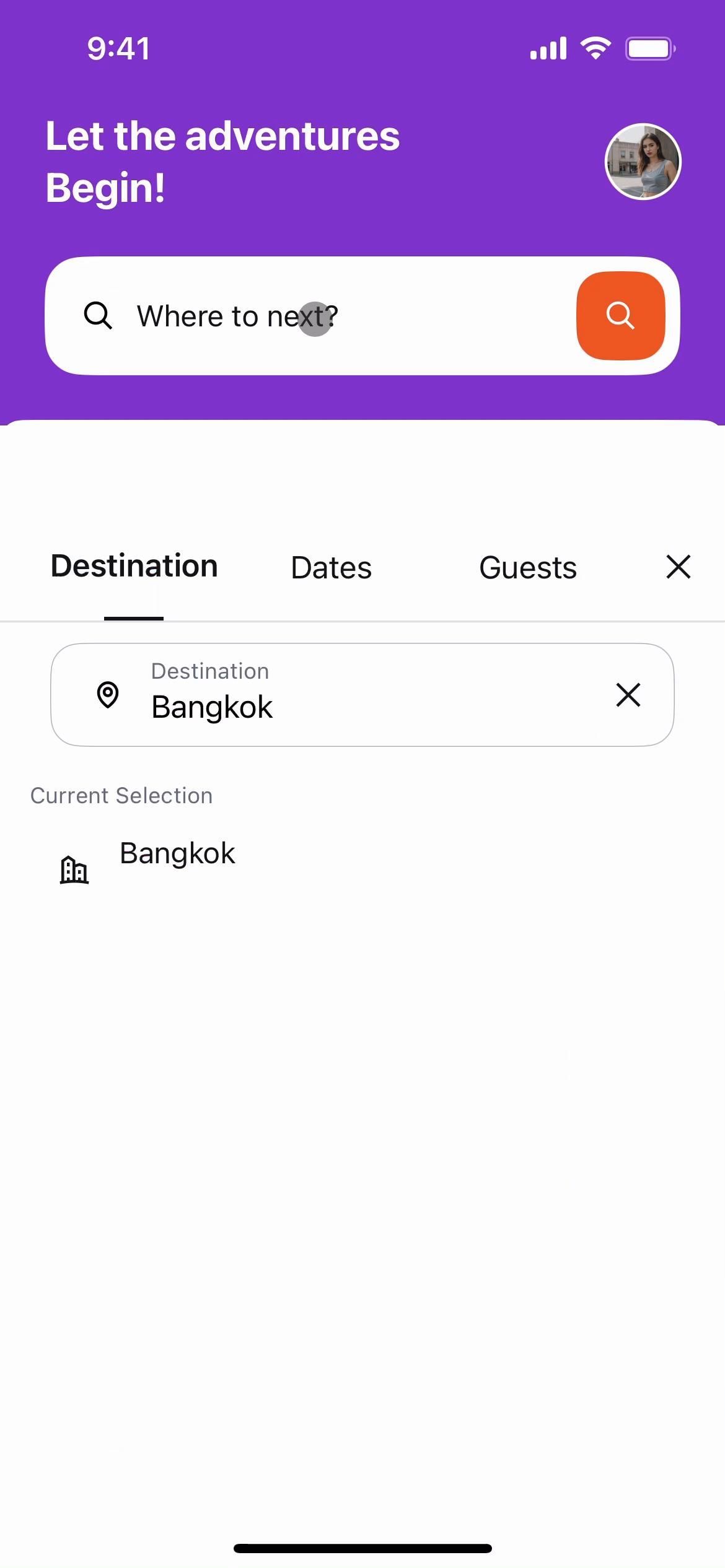Click the magnifier icon beside 'Where to next?'
725x1568 pixels.
(98, 316)
